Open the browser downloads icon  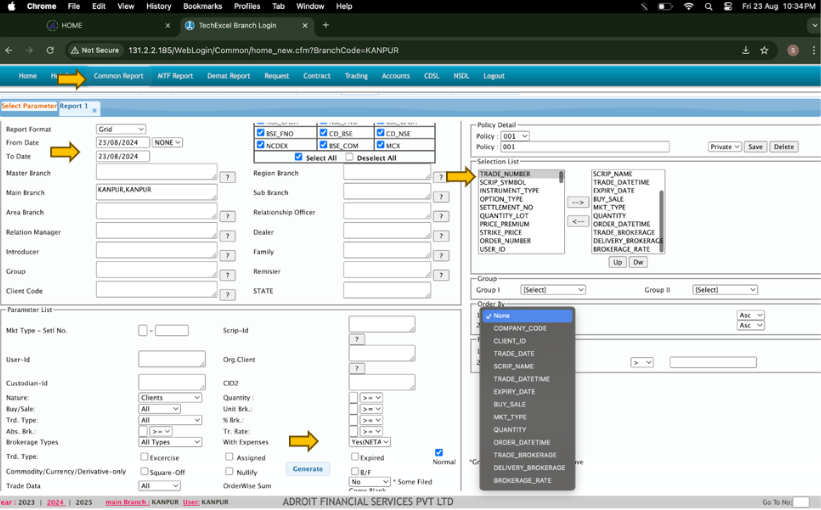click(745, 50)
